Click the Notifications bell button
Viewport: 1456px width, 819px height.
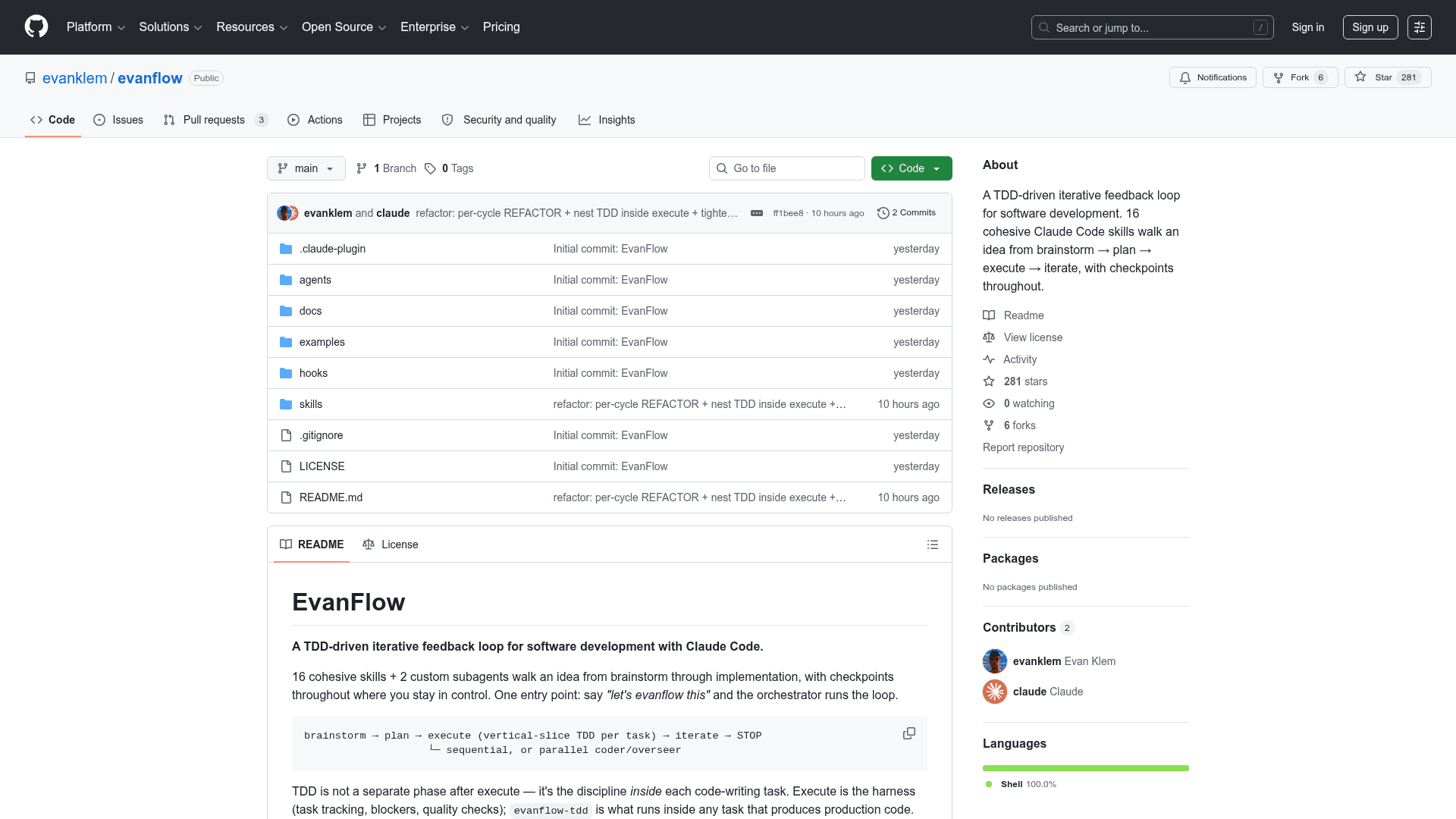point(1213,77)
